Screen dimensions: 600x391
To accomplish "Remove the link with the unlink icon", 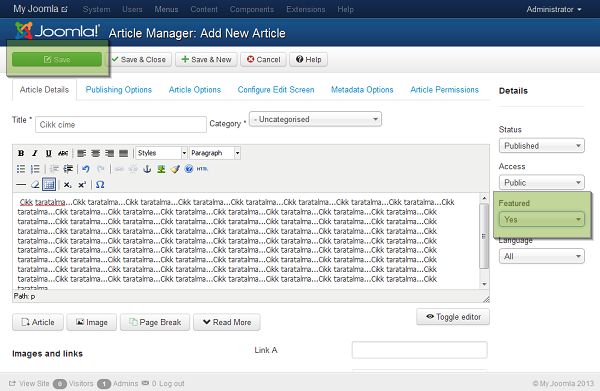I will pos(133,169).
